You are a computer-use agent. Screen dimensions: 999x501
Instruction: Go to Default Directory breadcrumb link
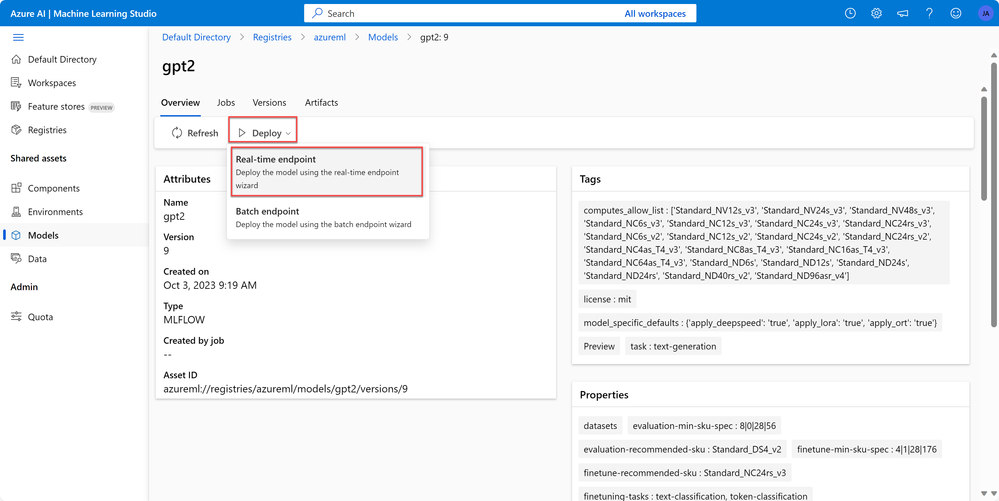point(196,38)
